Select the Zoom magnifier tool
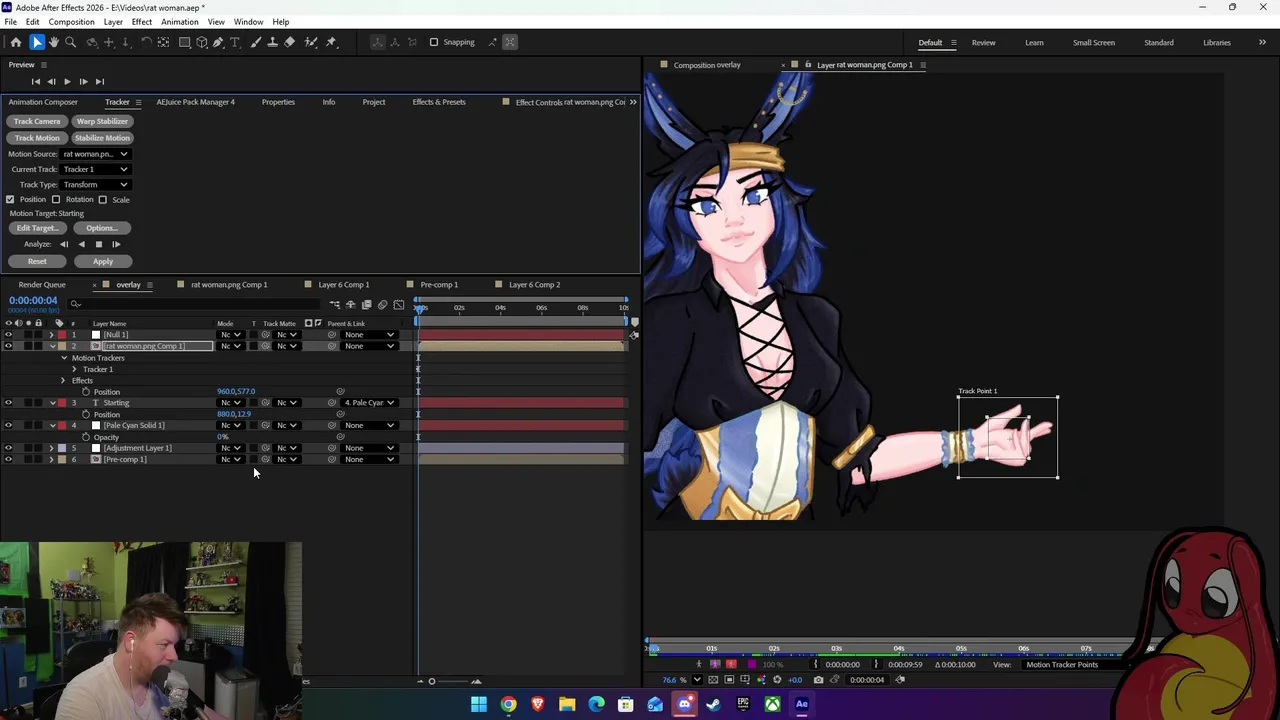 coord(71,42)
